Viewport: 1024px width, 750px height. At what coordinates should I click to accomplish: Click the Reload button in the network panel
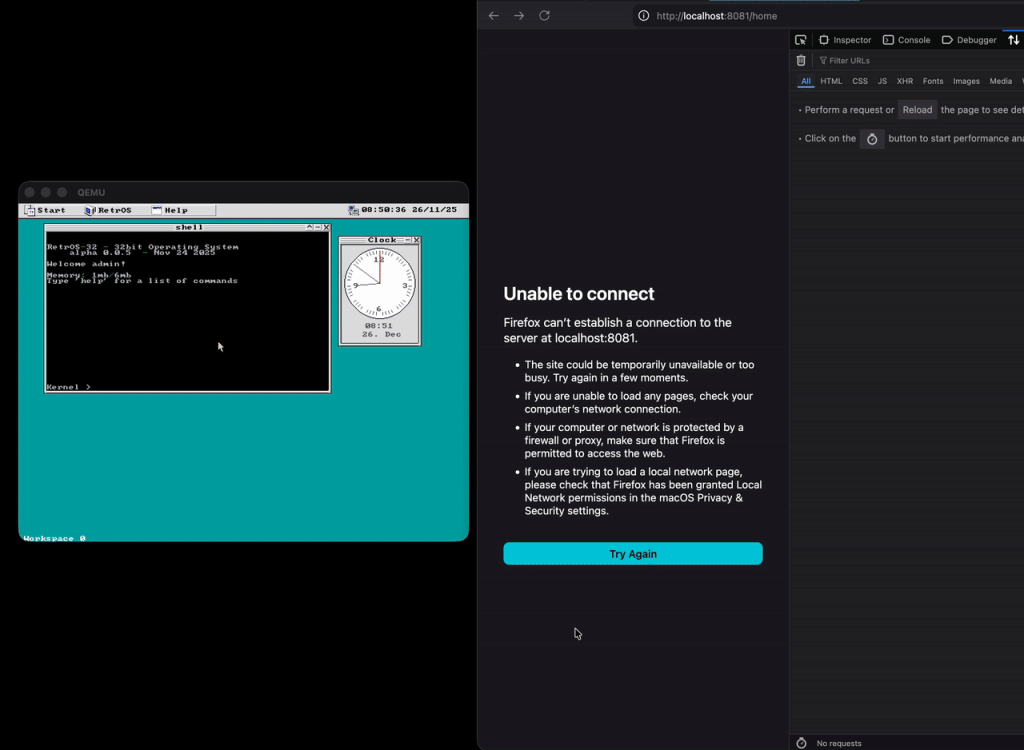pyautogui.click(x=917, y=109)
